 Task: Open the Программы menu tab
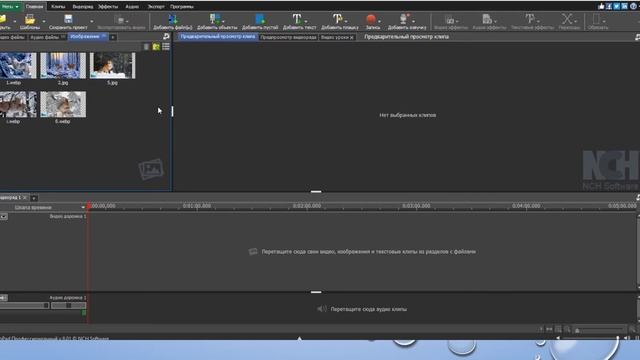(182, 7)
